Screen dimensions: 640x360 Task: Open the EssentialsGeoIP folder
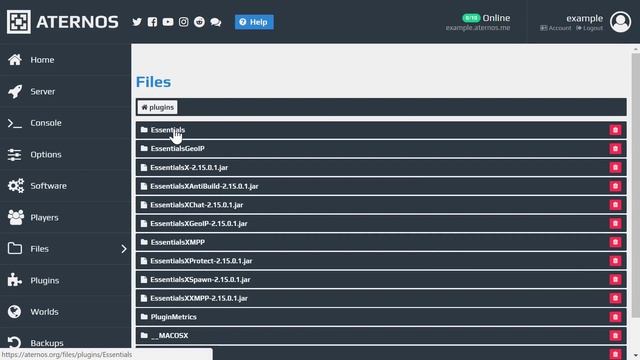[x=178, y=149]
